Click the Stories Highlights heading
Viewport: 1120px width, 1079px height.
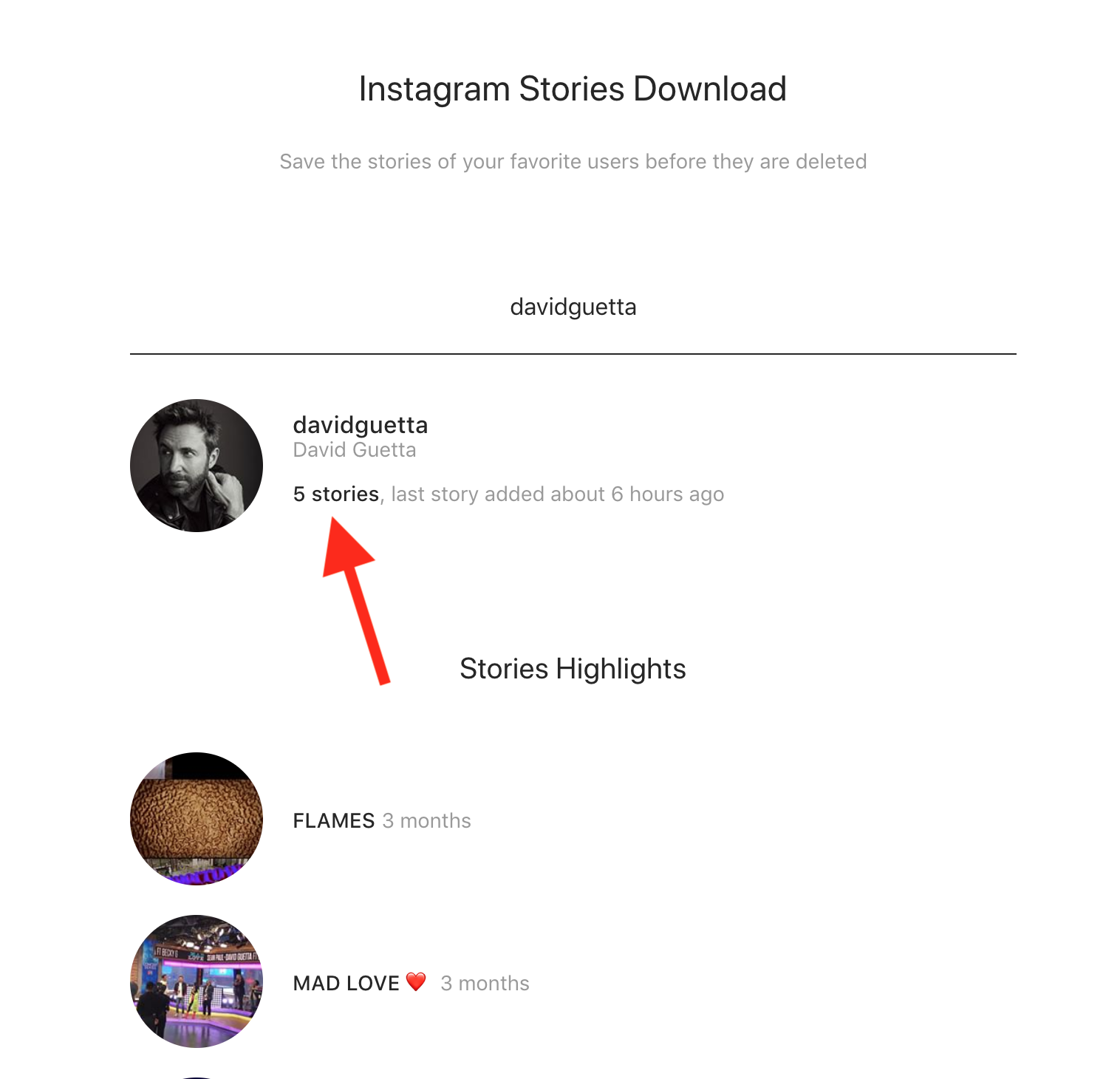click(x=573, y=669)
